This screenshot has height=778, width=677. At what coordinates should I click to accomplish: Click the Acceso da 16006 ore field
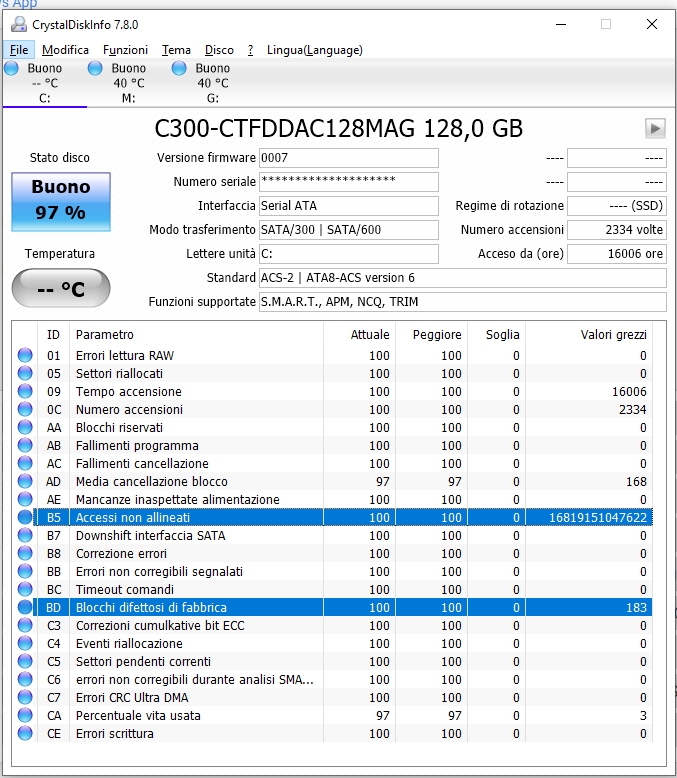click(616, 254)
